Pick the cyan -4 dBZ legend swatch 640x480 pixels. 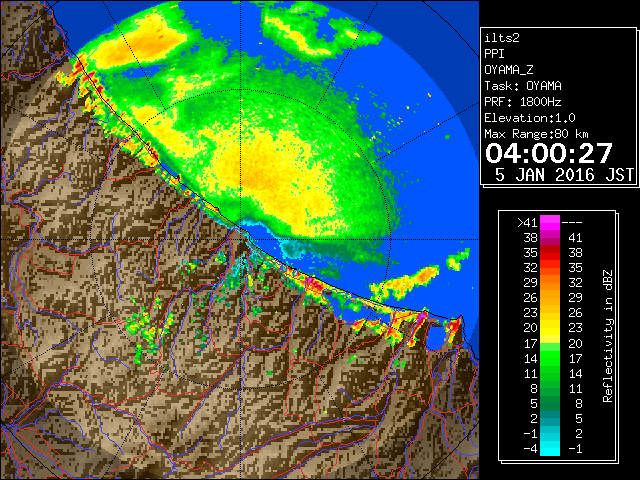[x=550, y=448]
